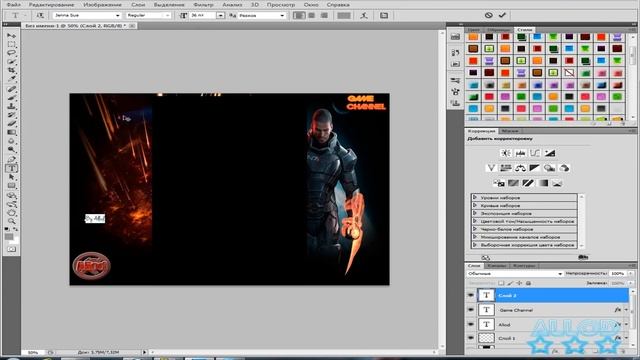Open the layer blend mode dropdown Обычные
Screen dimensions: 640x360
(x=515, y=273)
